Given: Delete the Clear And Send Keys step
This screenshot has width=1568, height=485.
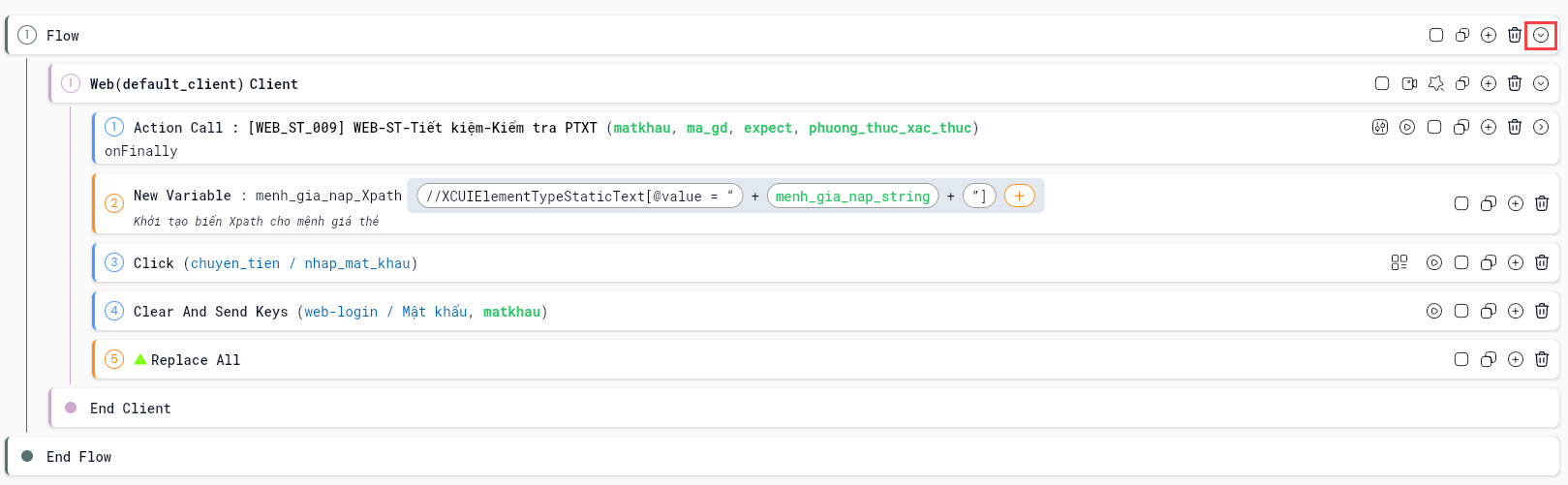Looking at the screenshot, I should coord(1542,311).
